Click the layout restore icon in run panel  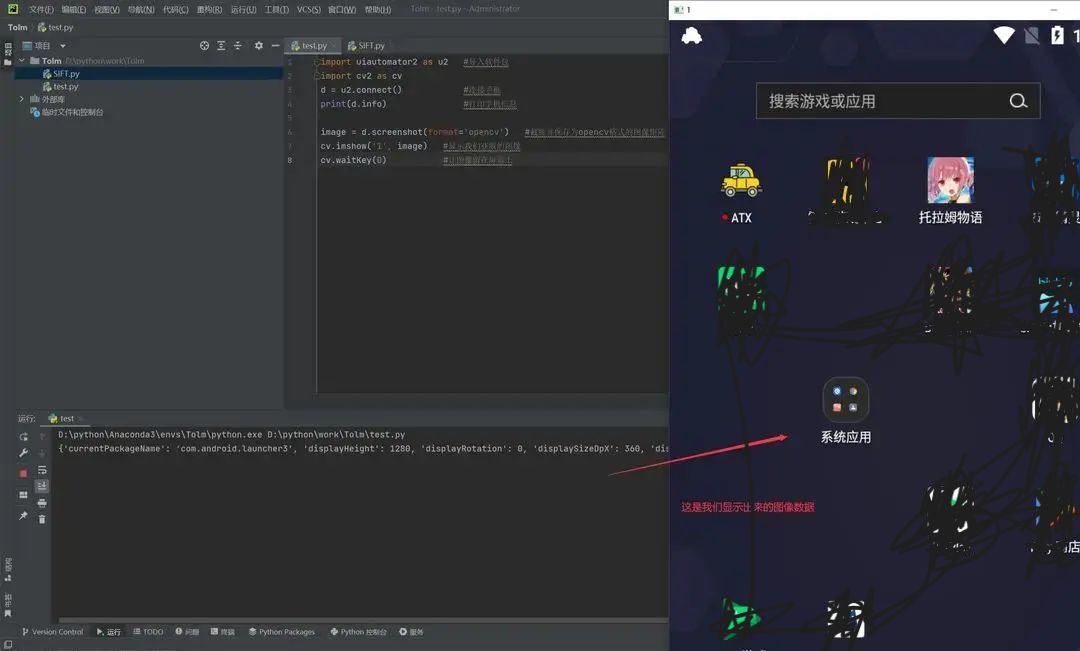(x=23, y=495)
